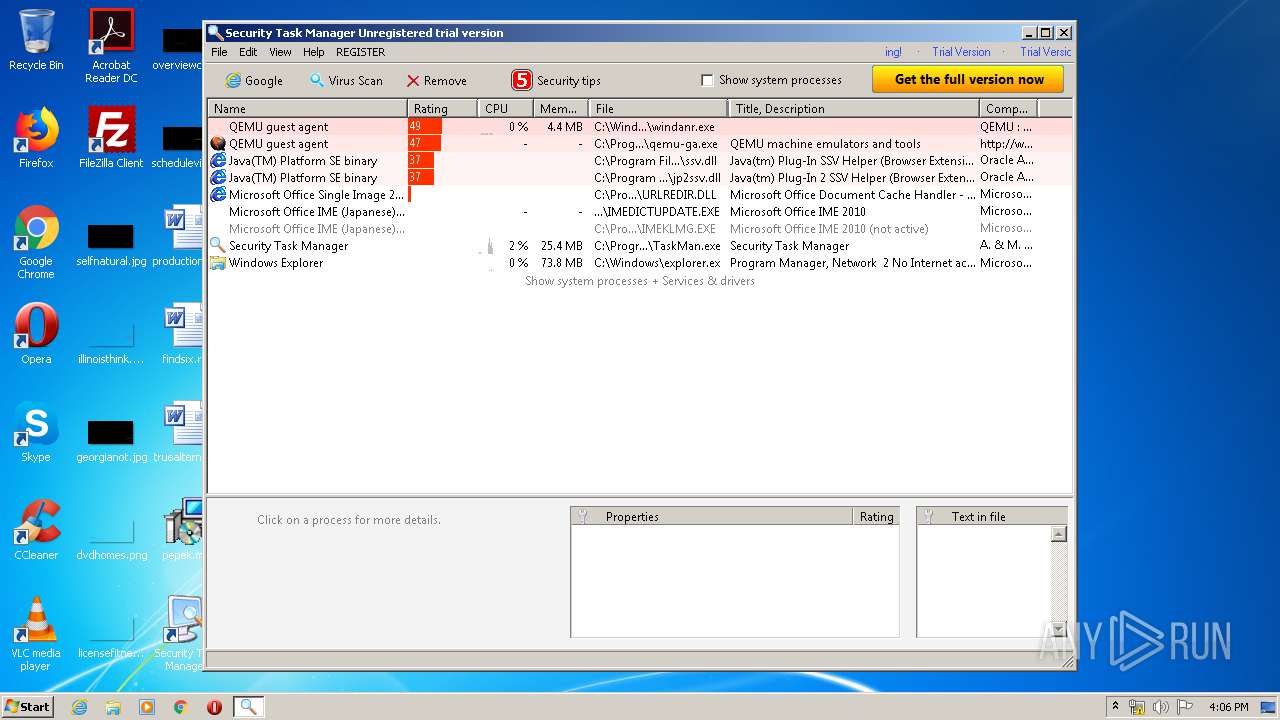
Task: Open the File menu
Action: pyautogui.click(x=219, y=52)
